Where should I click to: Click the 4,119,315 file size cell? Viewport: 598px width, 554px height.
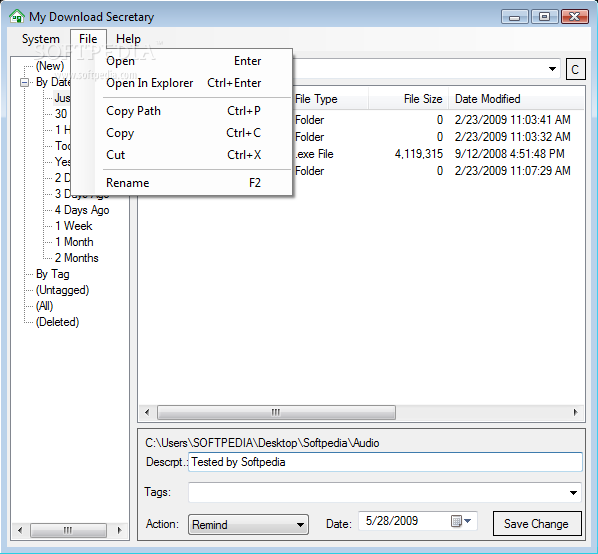419,154
